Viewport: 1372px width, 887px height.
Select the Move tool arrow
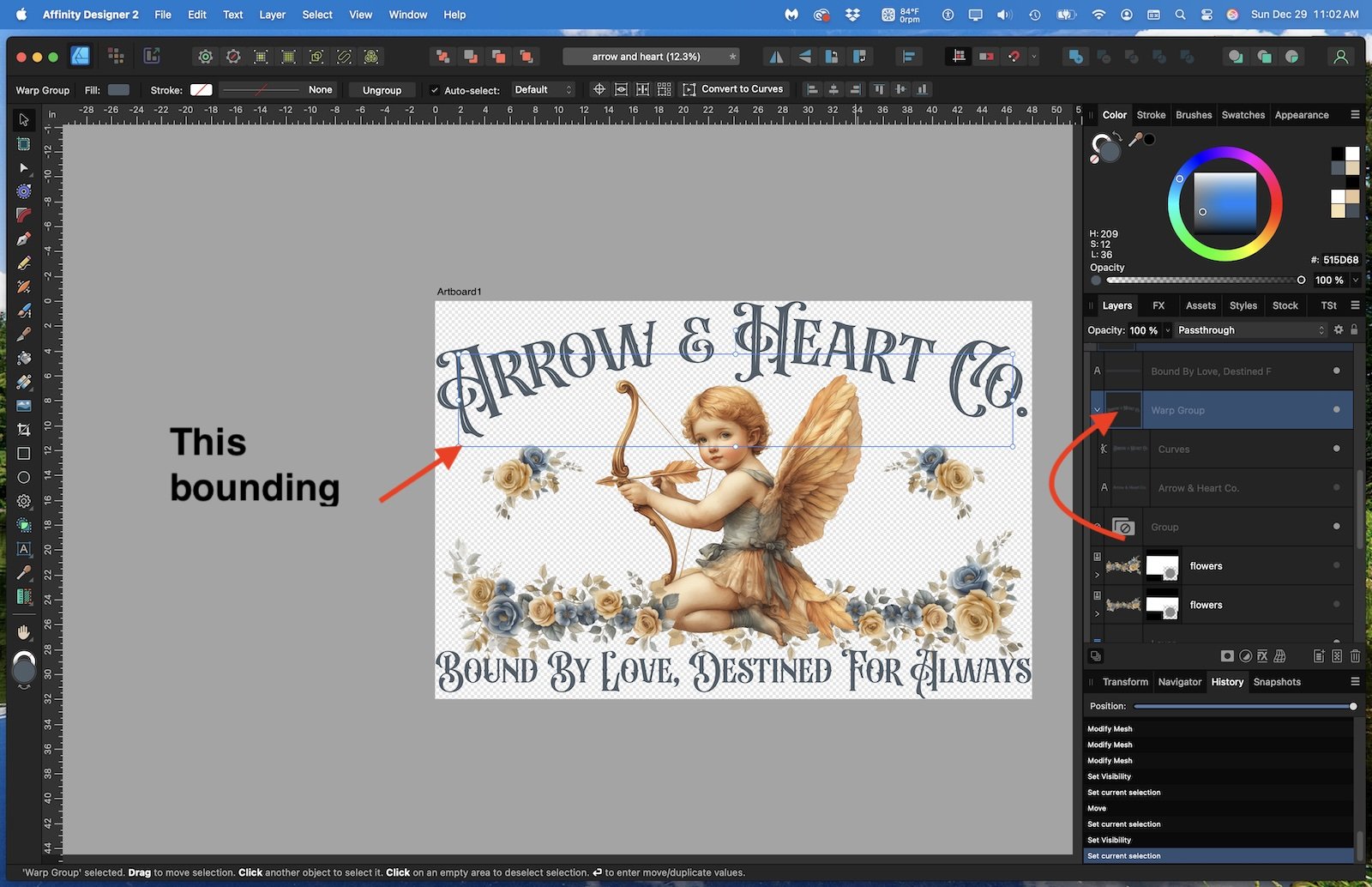coord(24,120)
